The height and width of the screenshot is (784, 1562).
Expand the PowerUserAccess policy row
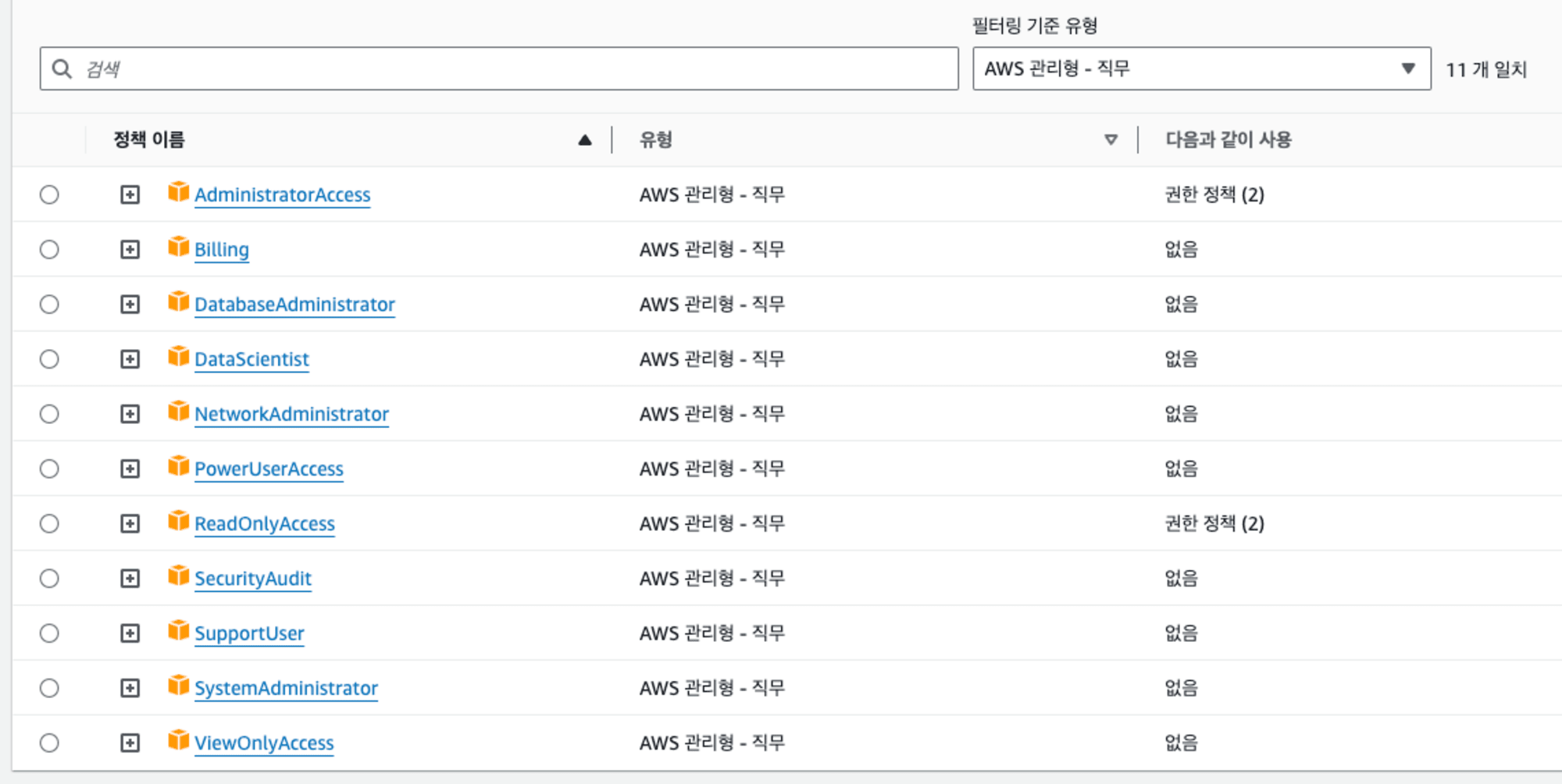point(130,469)
